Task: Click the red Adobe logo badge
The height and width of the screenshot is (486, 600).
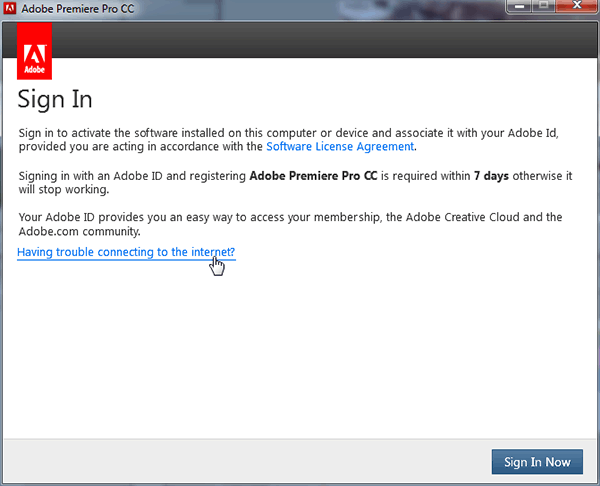Action: tap(34, 51)
